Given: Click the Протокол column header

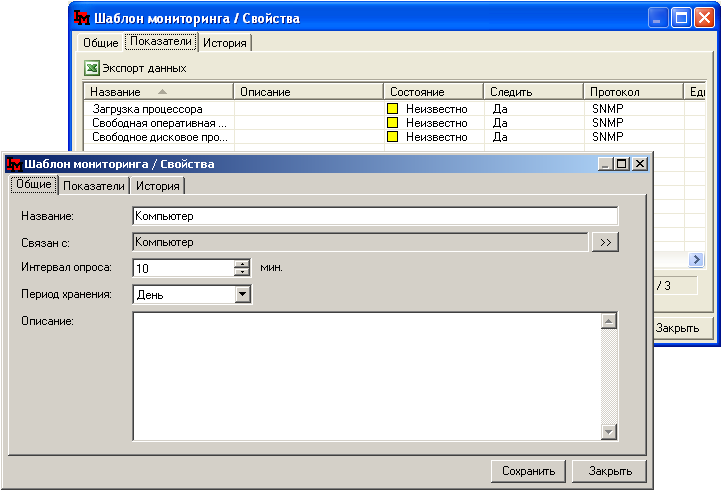Looking at the screenshot, I should (634, 92).
